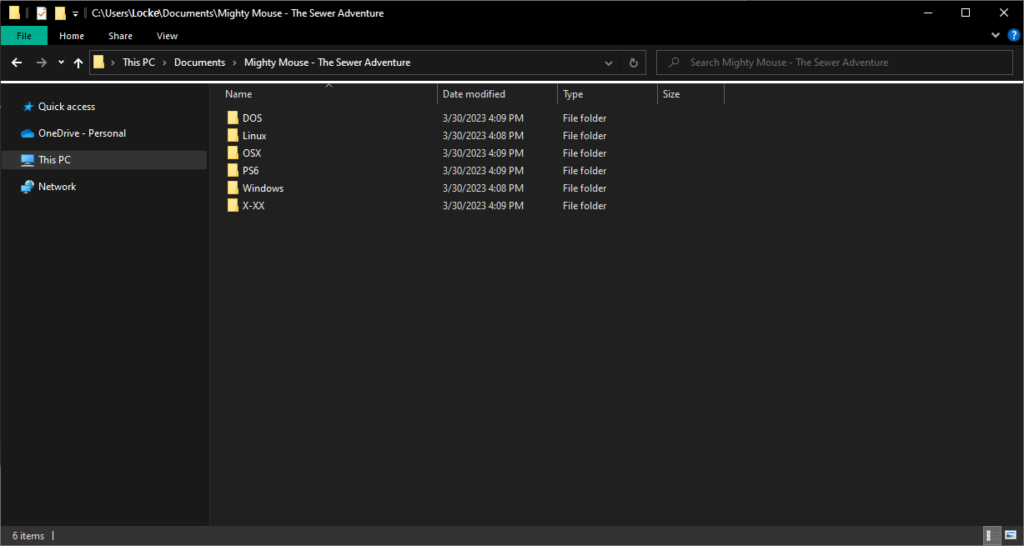Click the window system folder icon in title bar
Image resolution: width=1024 pixels, height=546 pixels.
tap(14, 13)
